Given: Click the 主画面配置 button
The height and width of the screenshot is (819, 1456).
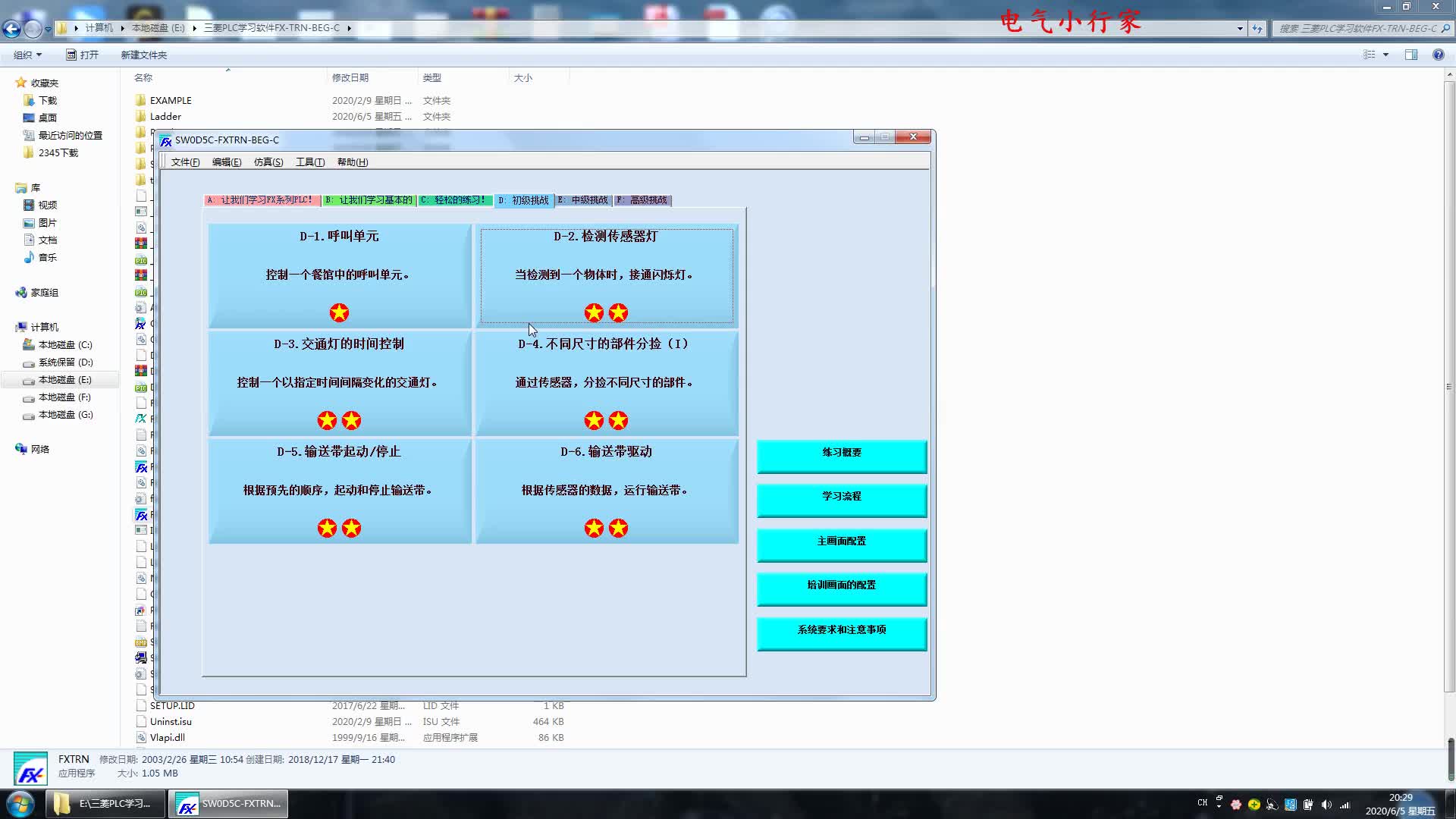Looking at the screenshot, I should pos(842,544).
